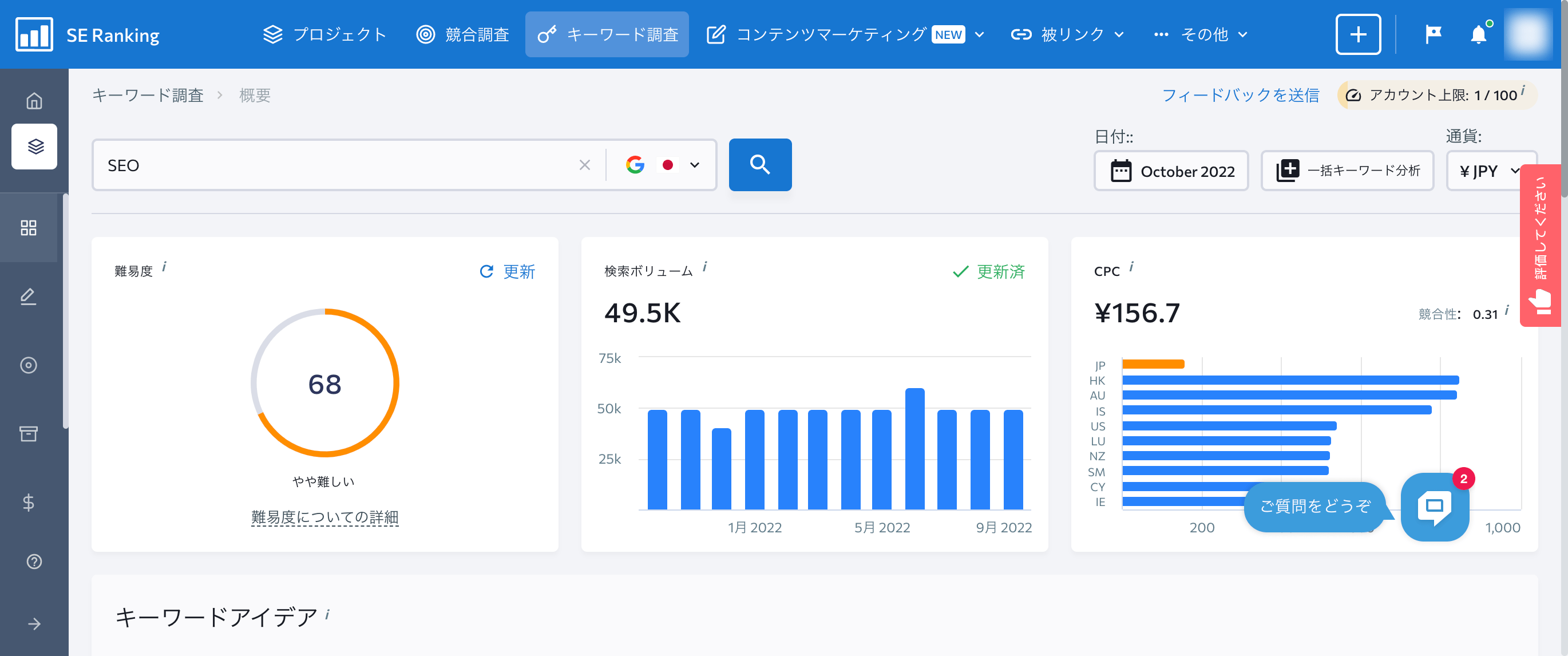Open the 競合調査 tab

pos(462,35)
